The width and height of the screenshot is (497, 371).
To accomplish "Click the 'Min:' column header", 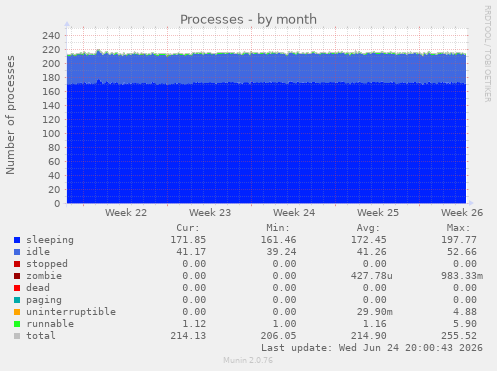I will [278, 228].
